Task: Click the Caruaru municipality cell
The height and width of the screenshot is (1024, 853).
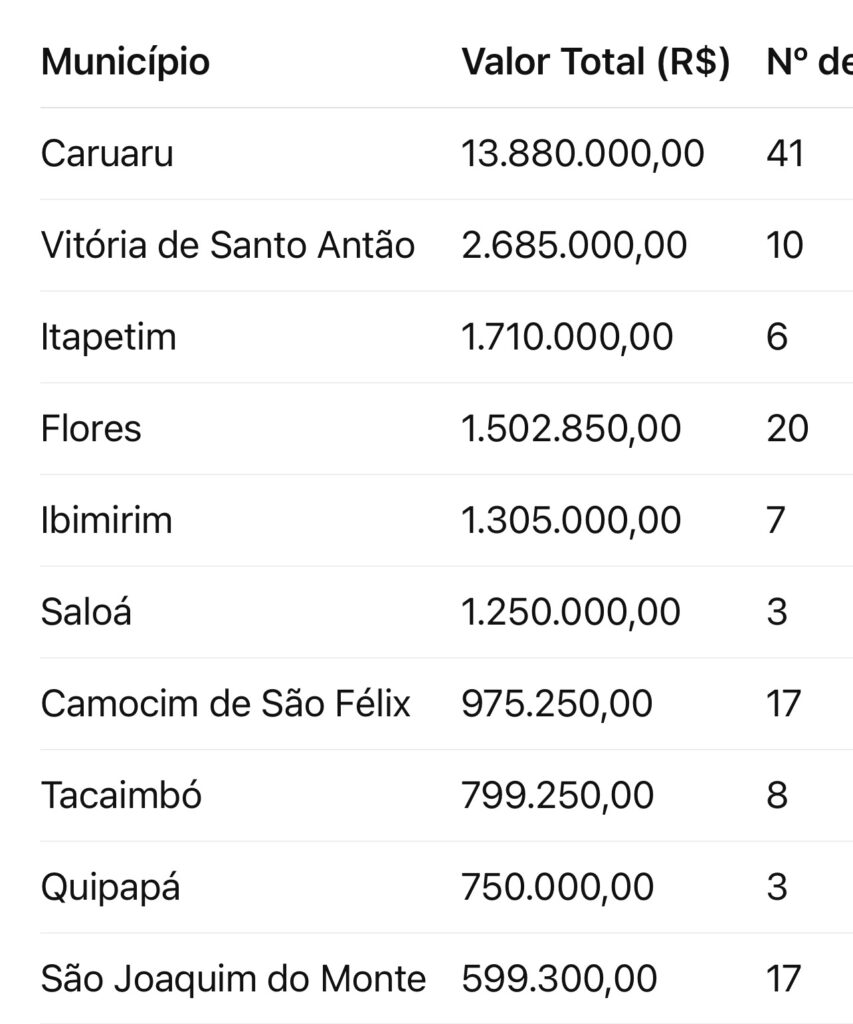Action: pyautogui.click(x=107, y=154)
